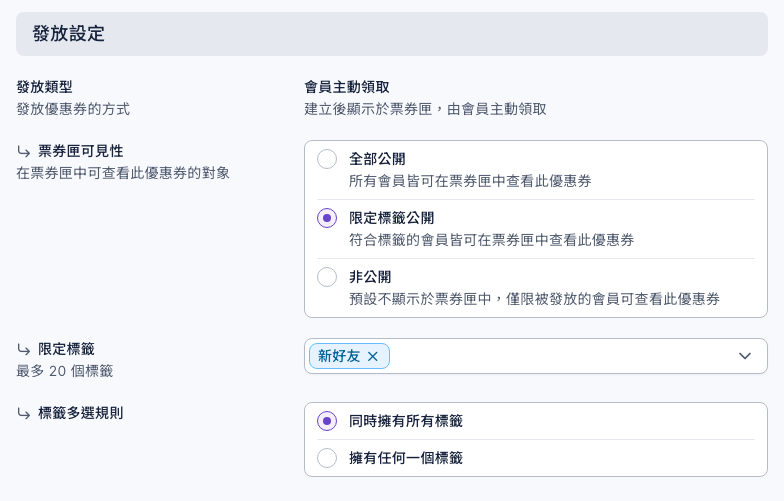The width and height of the screenshot is (784, 501).
Task: Remove the 新好友 tag via its X
Action: [372, 356]
